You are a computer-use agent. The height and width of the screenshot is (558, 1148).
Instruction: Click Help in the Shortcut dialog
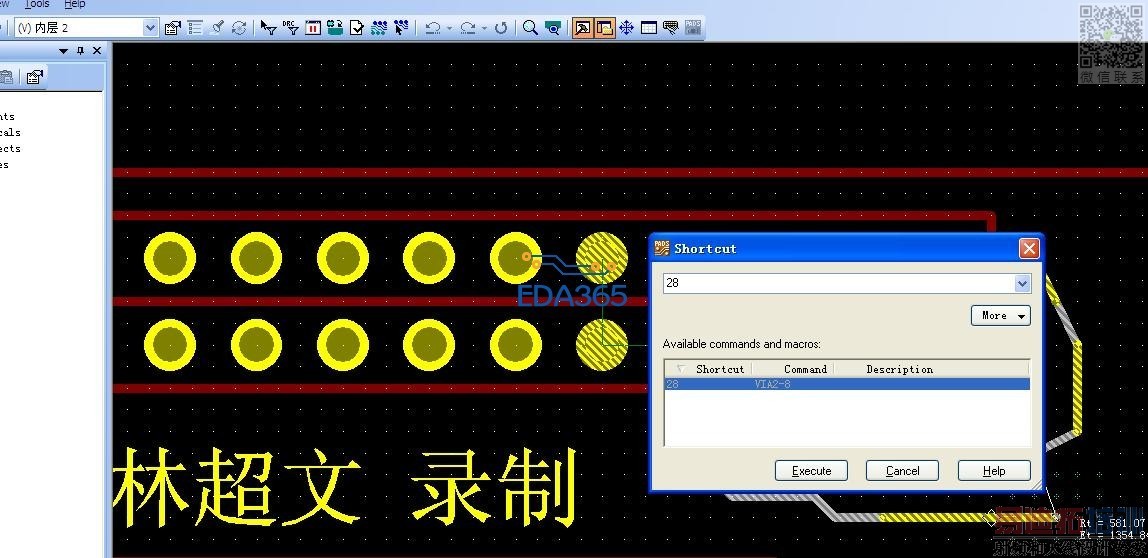994,471
